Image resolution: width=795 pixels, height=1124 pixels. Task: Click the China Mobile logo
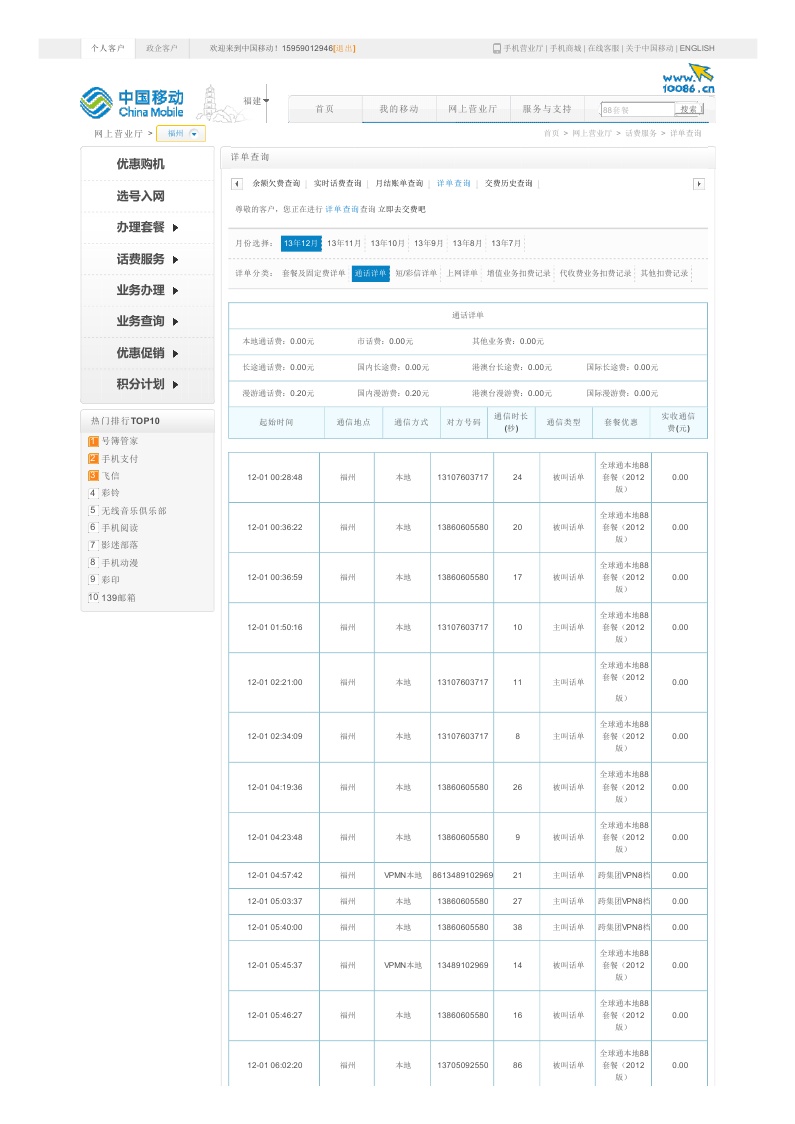point(132,103)
